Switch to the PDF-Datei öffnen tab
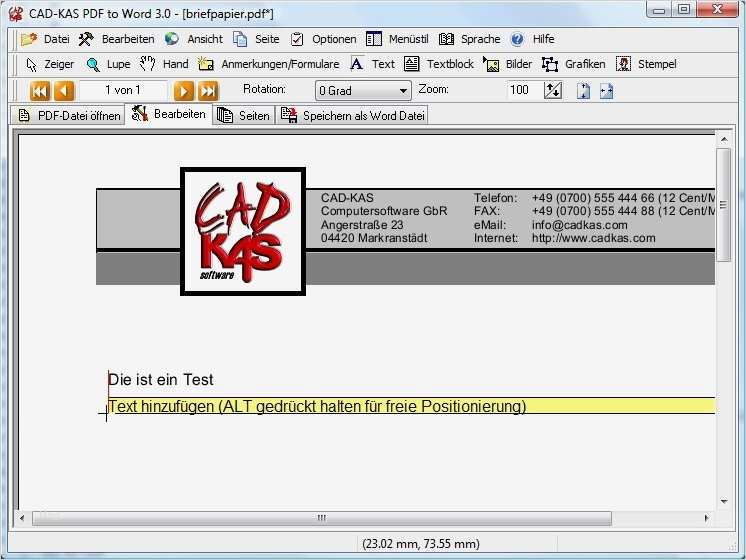The width and height of the screenshot is (746, 560). (x=69, y=115)
